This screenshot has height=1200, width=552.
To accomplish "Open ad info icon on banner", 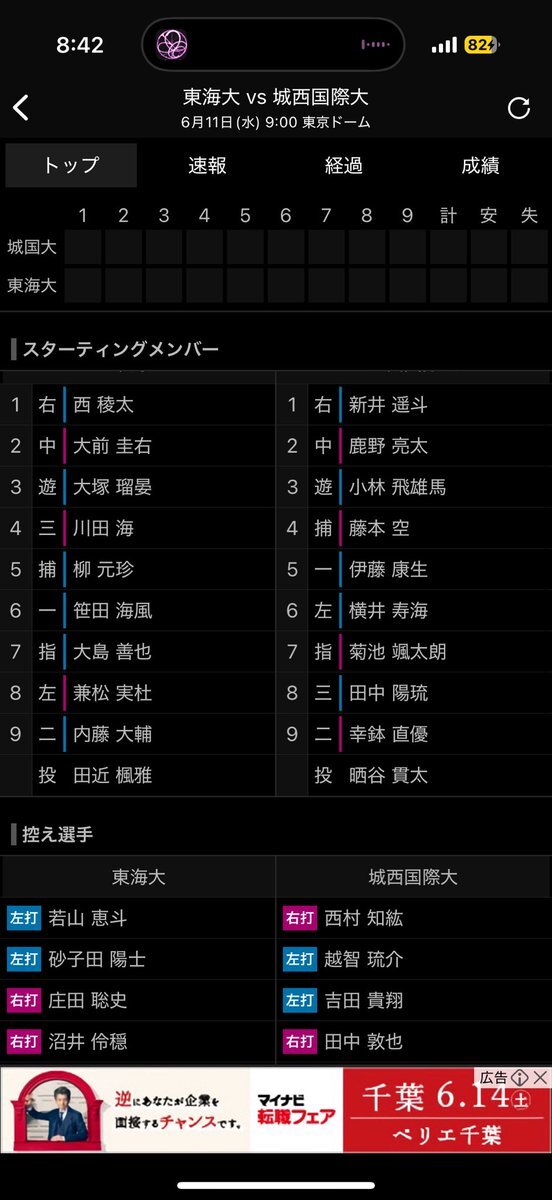I will [x=520, y=1077].
